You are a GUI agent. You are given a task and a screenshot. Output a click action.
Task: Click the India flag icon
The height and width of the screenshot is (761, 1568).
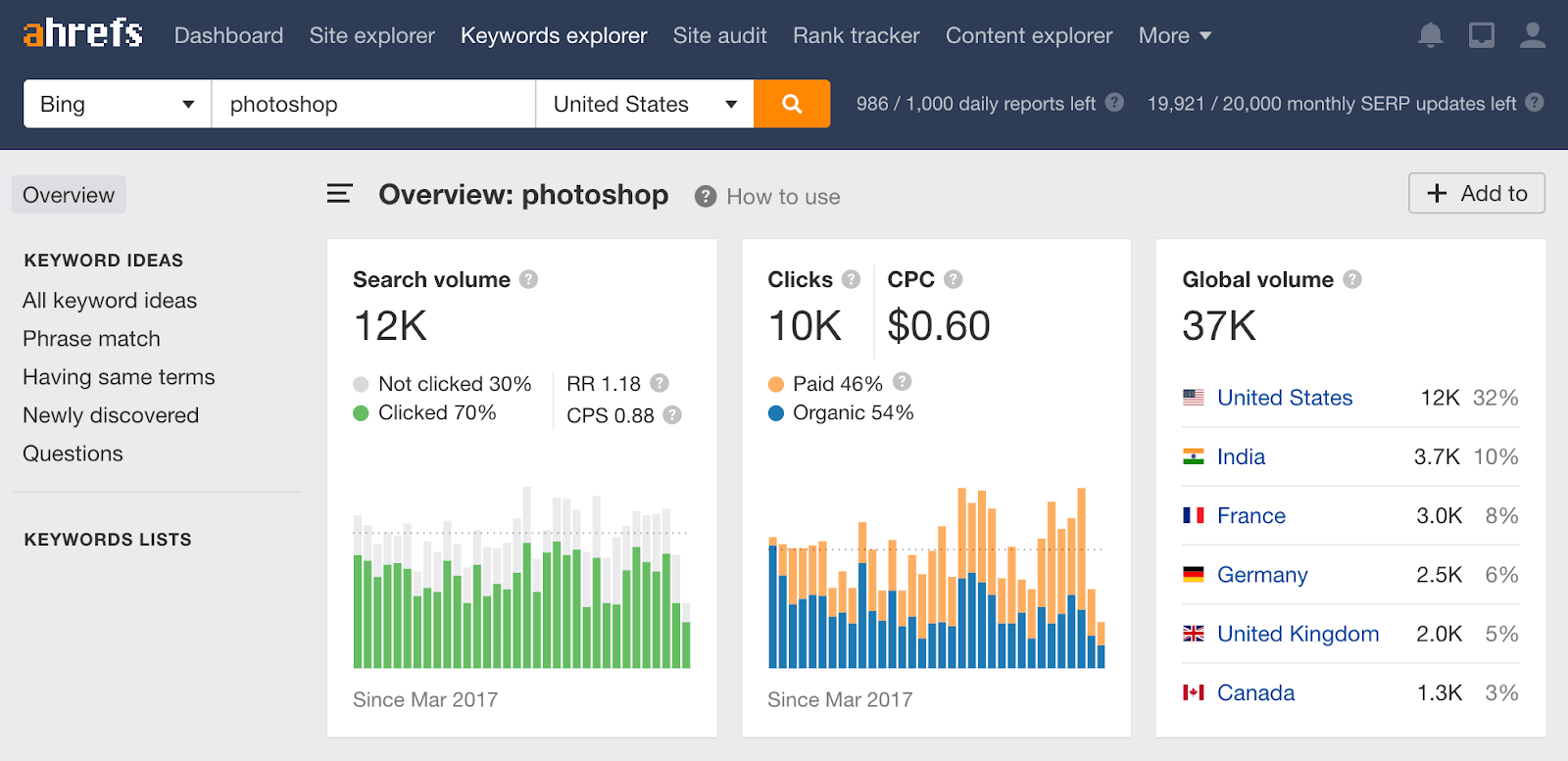(1194, 456)
